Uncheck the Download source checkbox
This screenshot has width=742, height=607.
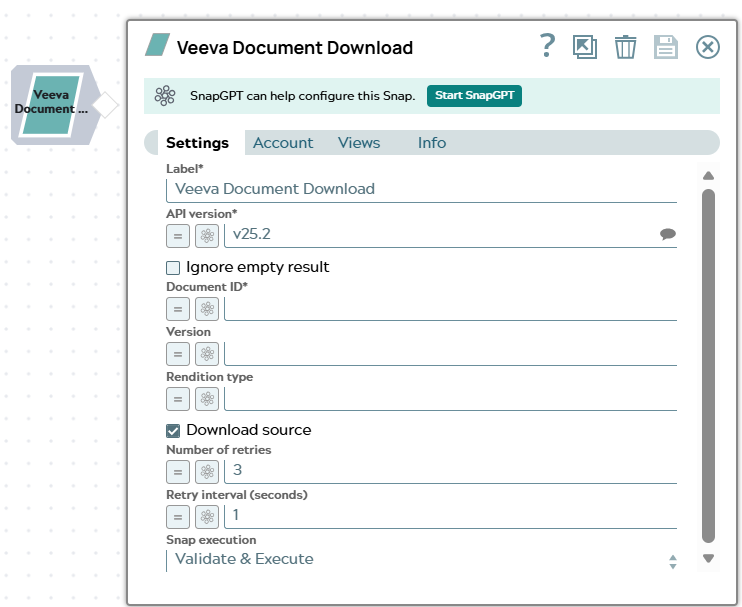coord(173,431)
